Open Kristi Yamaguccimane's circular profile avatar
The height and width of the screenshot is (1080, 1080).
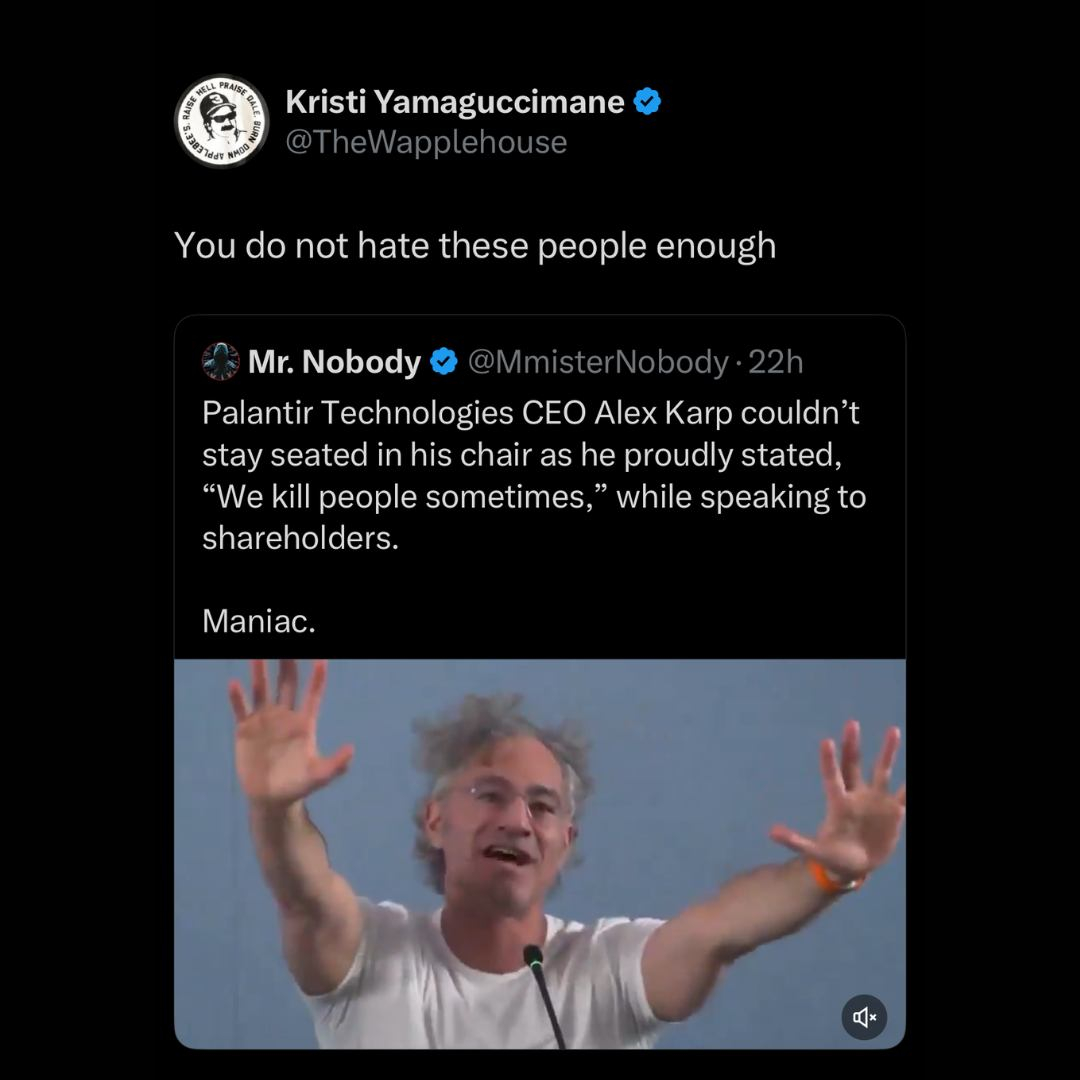pyautogui.click(x=222, y=120)
